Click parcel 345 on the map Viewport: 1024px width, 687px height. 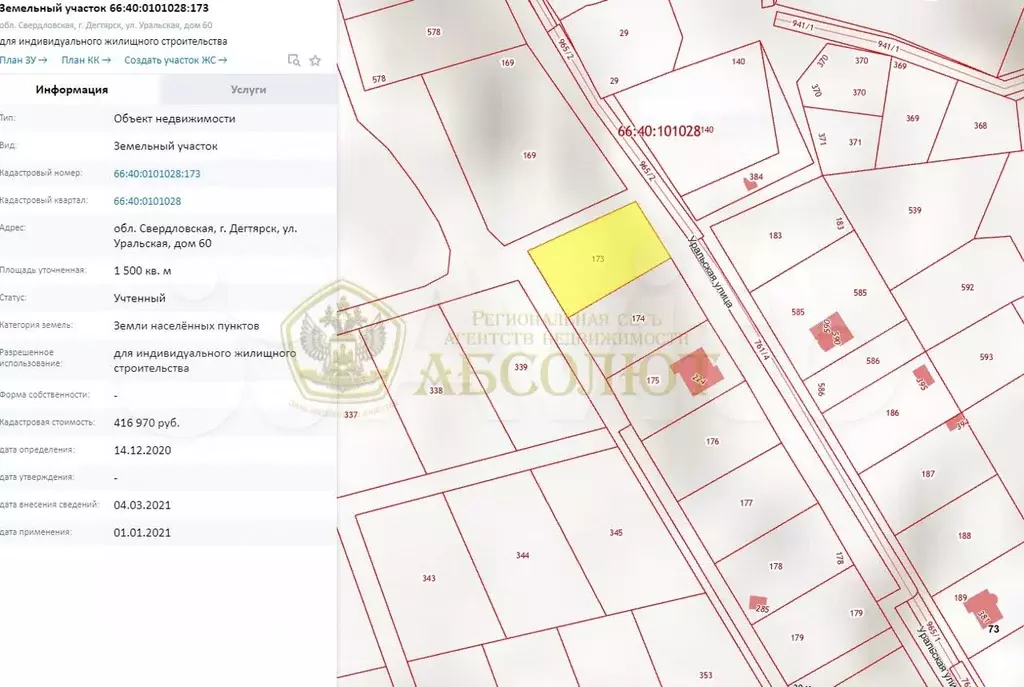point(616,533)
